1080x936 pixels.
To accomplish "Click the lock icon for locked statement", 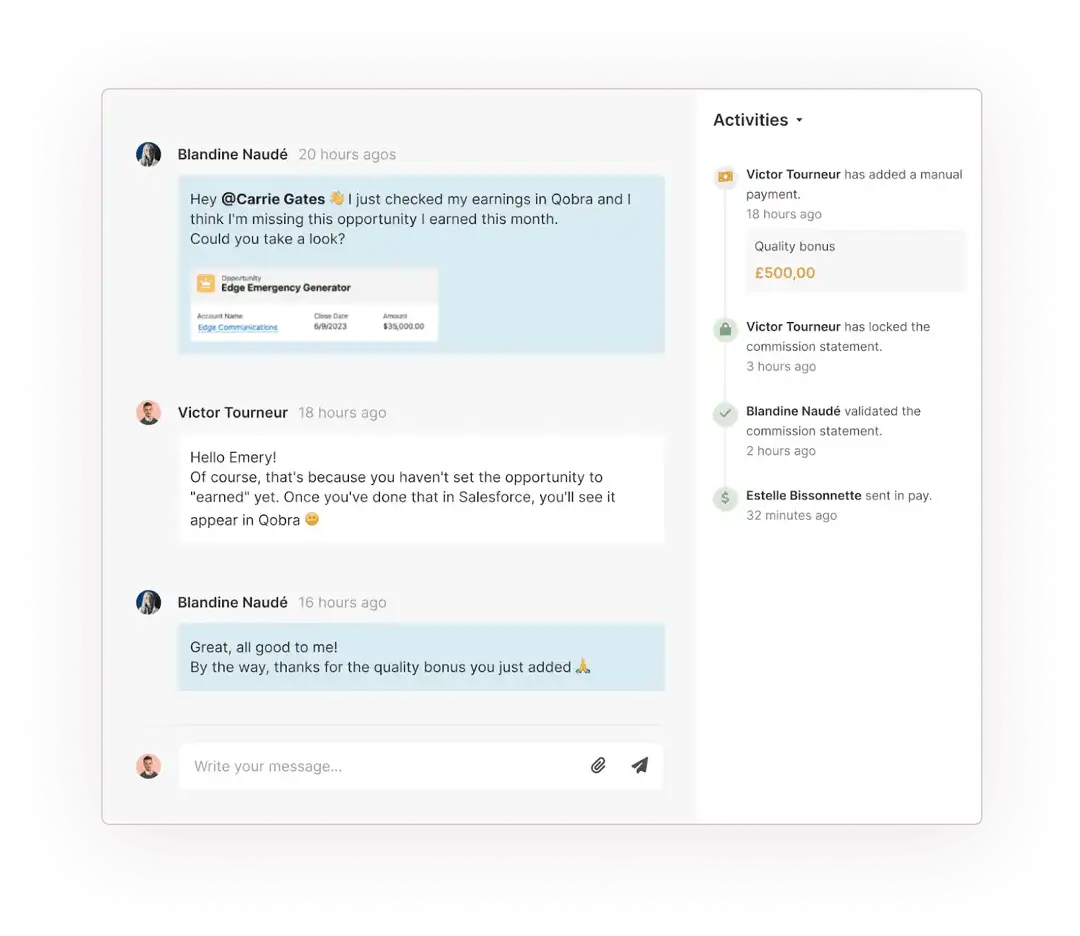I will 725,329.
